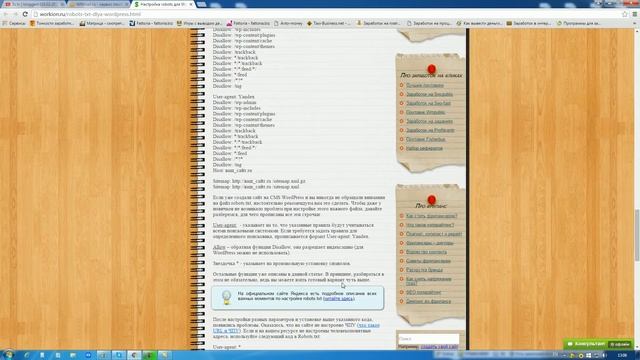Switch to the second browser tab

(x=99, y=4)
